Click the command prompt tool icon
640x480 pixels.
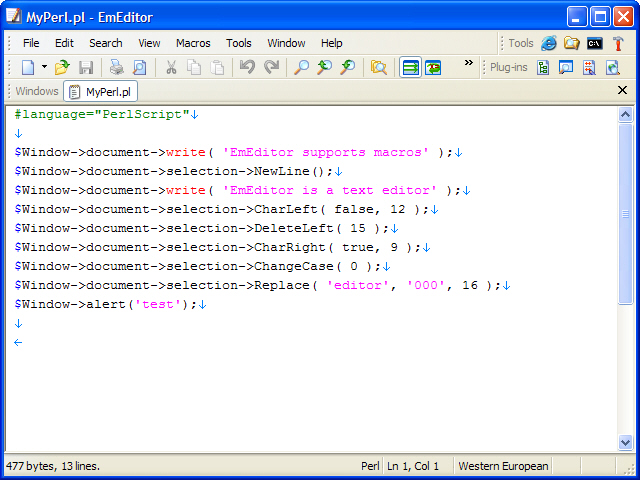595,43
